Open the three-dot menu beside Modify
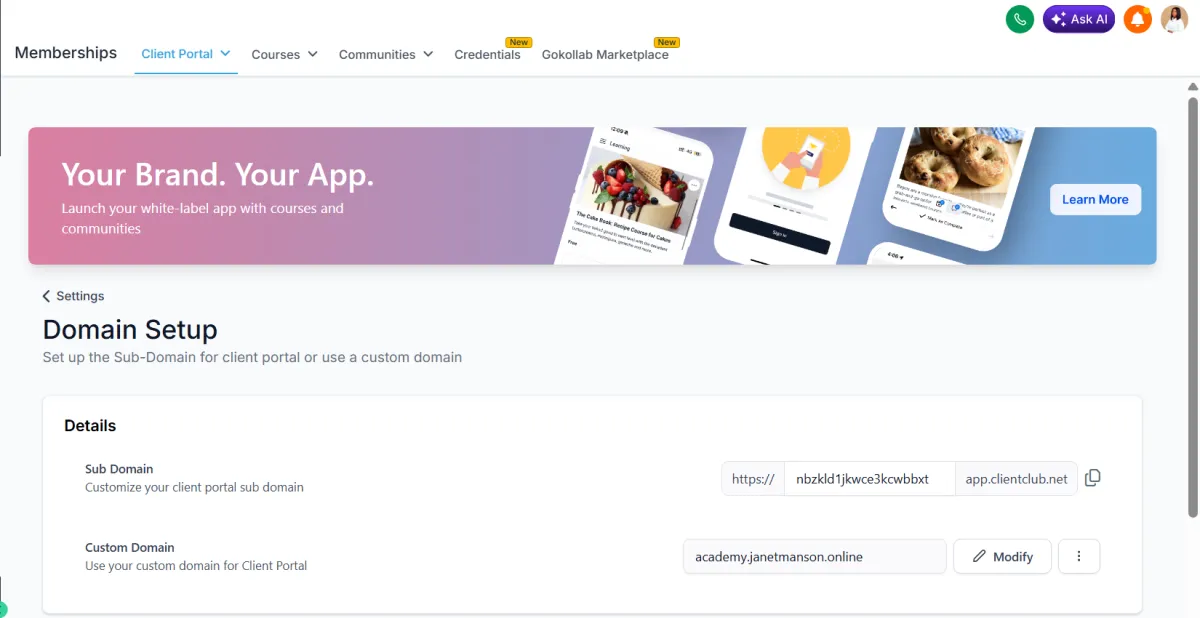This screenshot has width=1200, height=618. point(1078,556)
